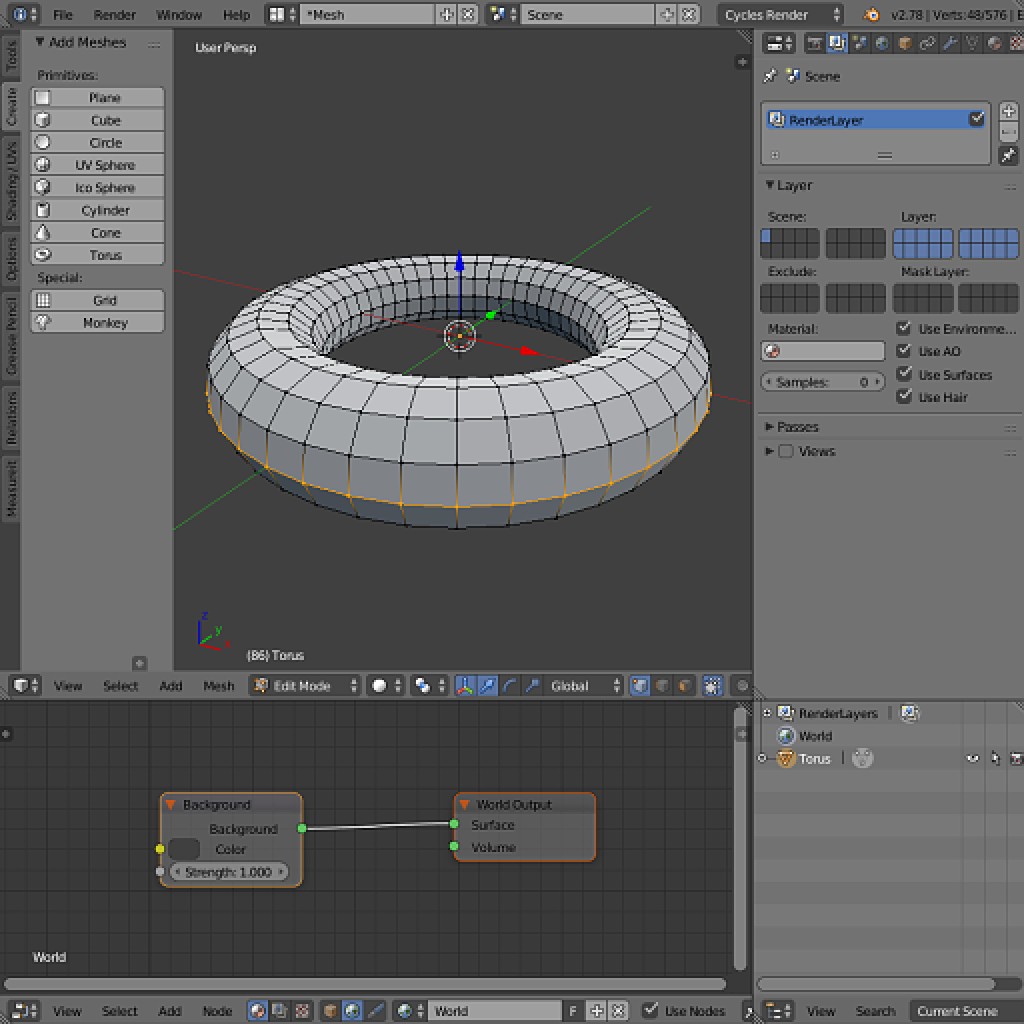
Task: Select face select mode in 3D header
Action: pos(684,686)
